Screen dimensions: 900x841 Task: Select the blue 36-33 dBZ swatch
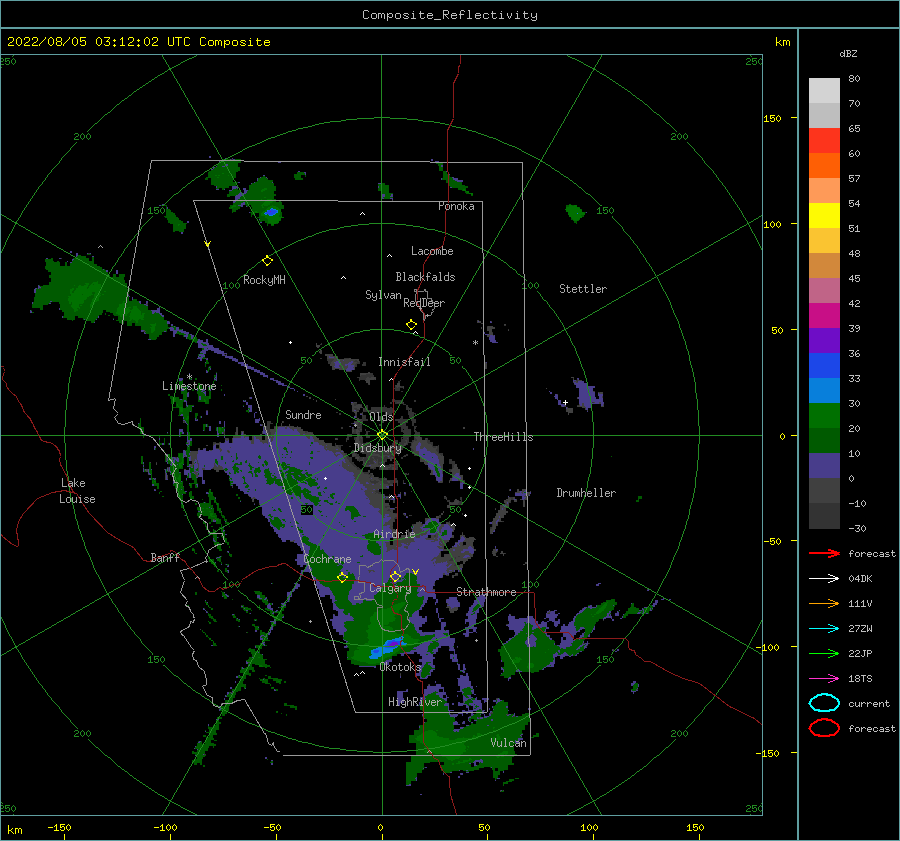pyautogui.click(x=824, y=366)
